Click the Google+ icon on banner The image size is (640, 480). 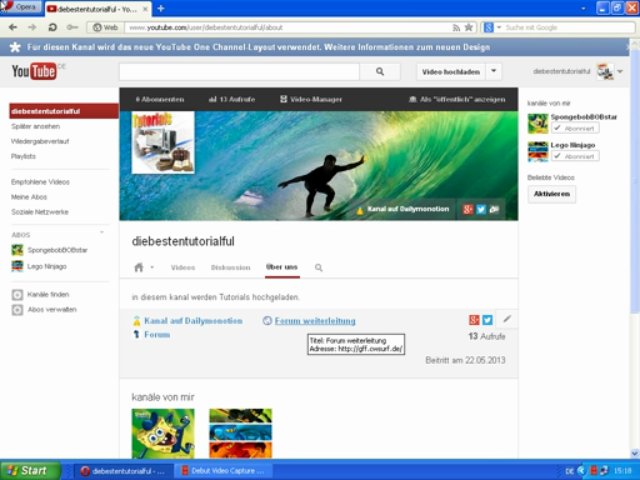click(x=467, y=209)
